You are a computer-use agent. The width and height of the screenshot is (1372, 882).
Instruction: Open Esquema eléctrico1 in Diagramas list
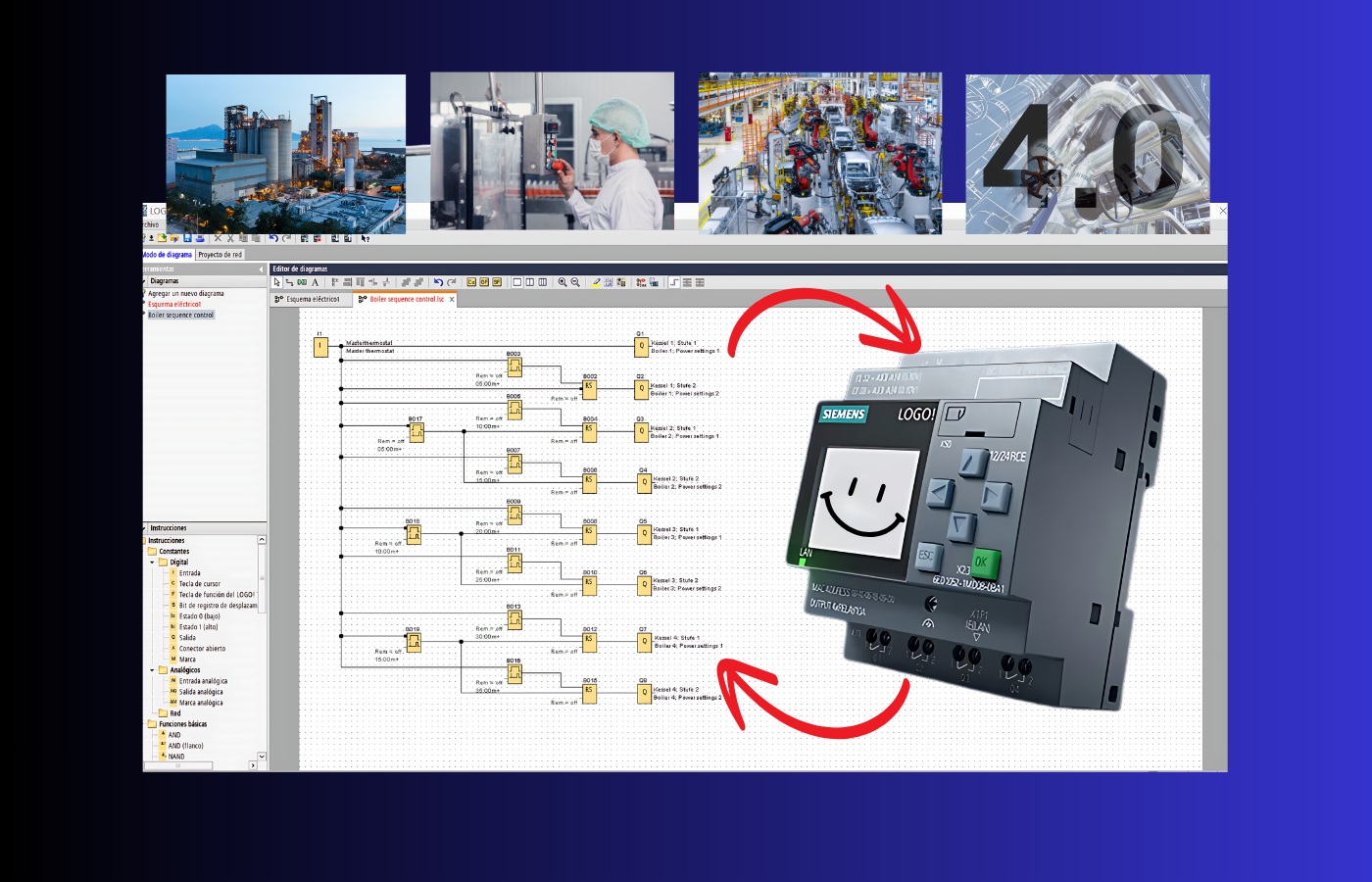174,304
